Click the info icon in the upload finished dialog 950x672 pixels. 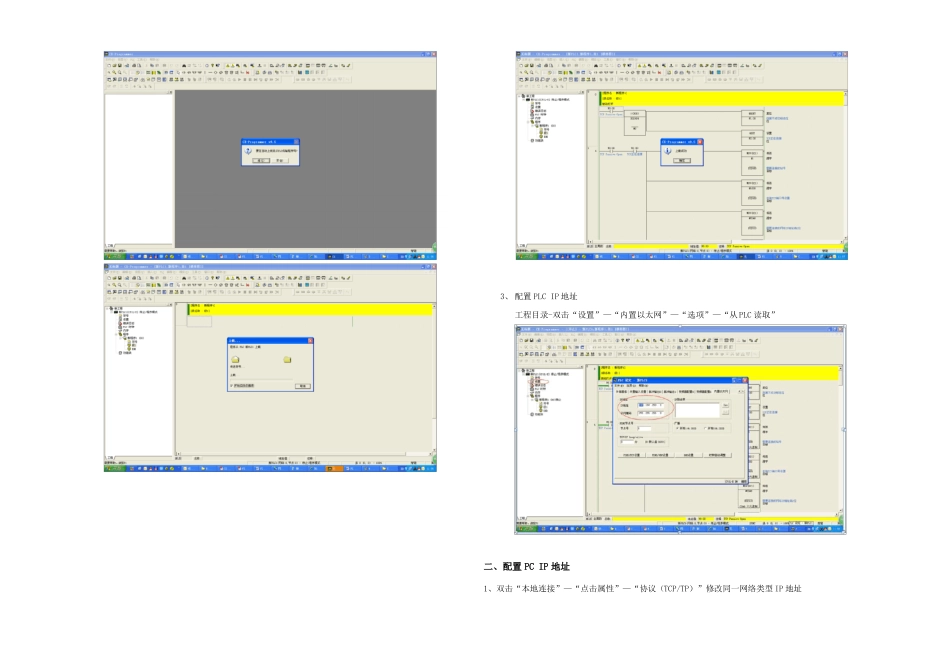[668, 151]
